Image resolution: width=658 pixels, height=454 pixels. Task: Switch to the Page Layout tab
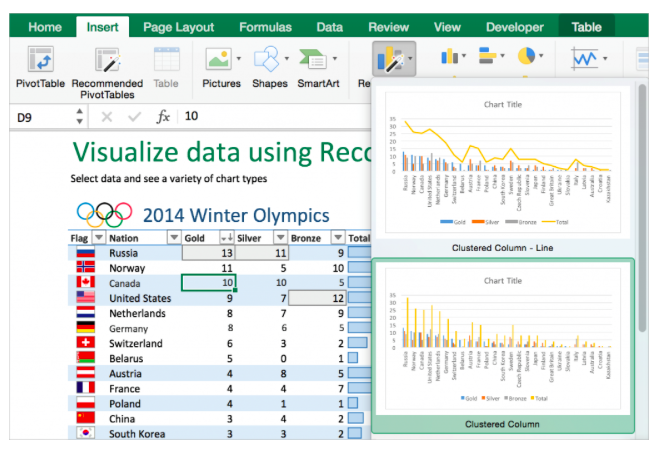point(176,27)
